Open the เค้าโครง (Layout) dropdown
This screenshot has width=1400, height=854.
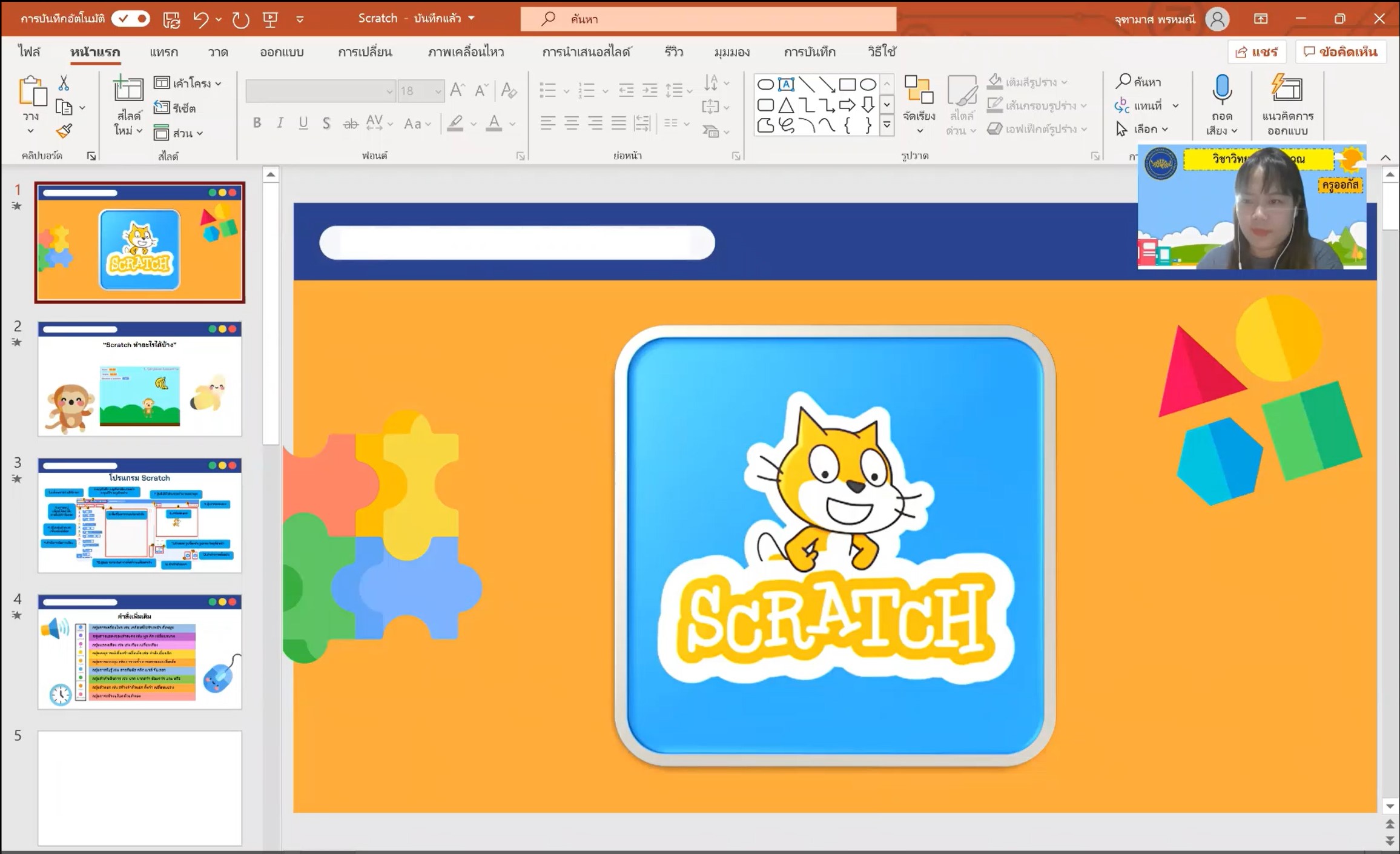click(x=188, y=83)
